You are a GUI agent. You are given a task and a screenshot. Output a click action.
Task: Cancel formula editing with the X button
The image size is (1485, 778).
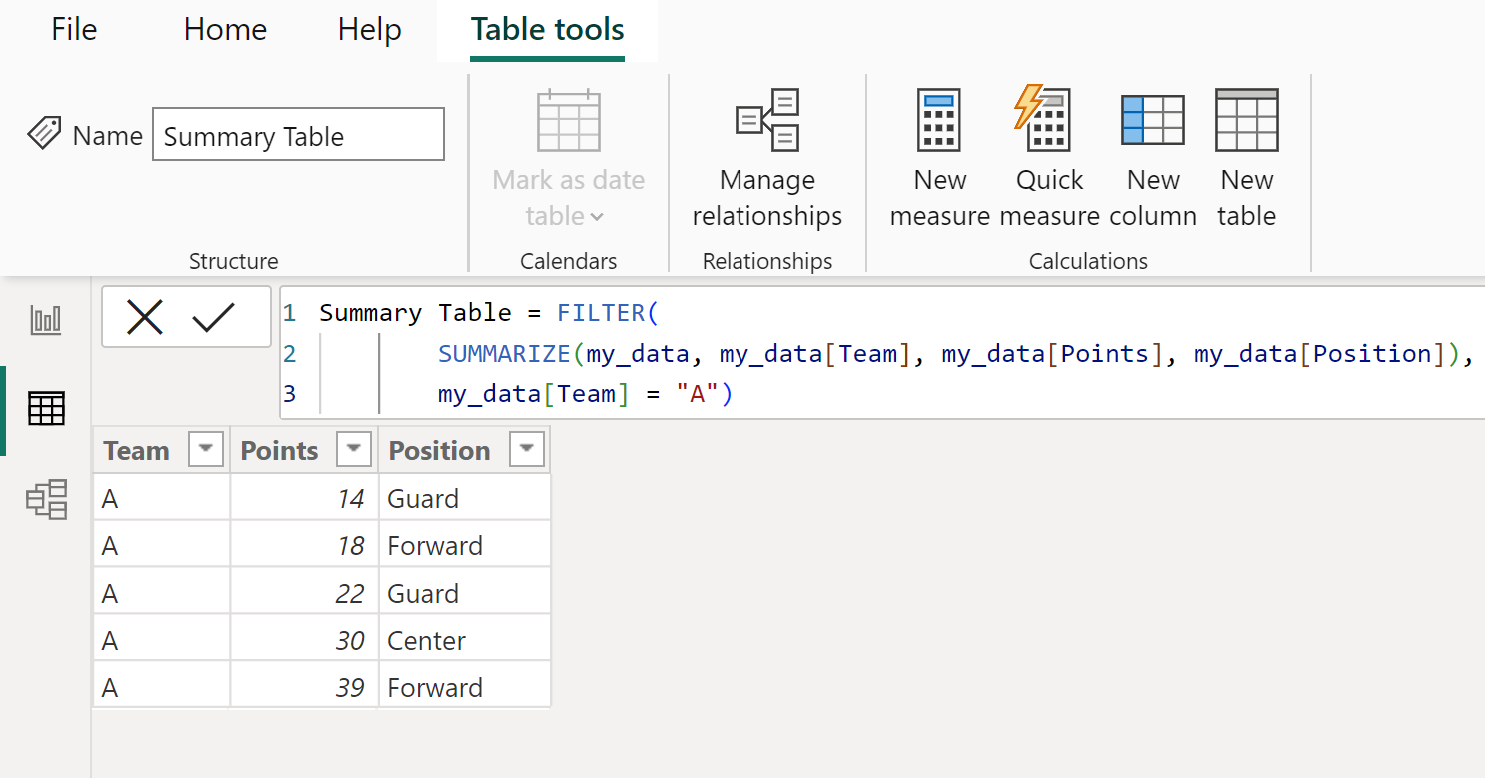coord(145,317)
